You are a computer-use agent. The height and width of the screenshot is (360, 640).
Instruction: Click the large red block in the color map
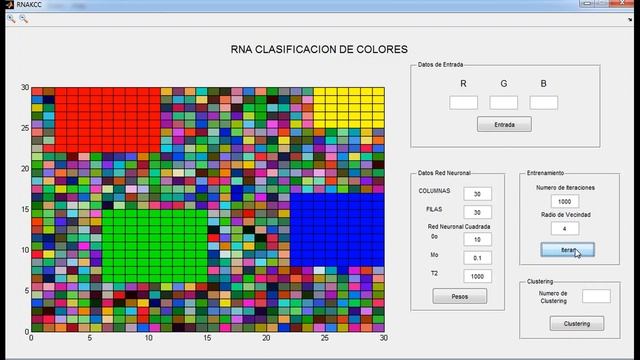(x=108, y=120)
